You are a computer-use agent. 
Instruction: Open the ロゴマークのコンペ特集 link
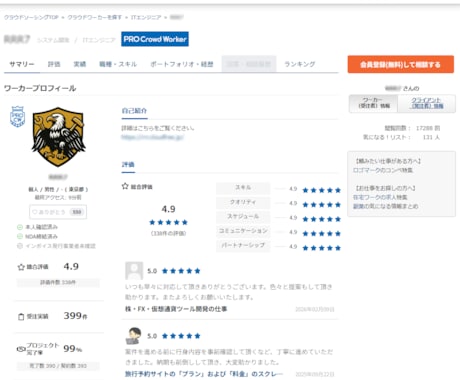(383, 170)
